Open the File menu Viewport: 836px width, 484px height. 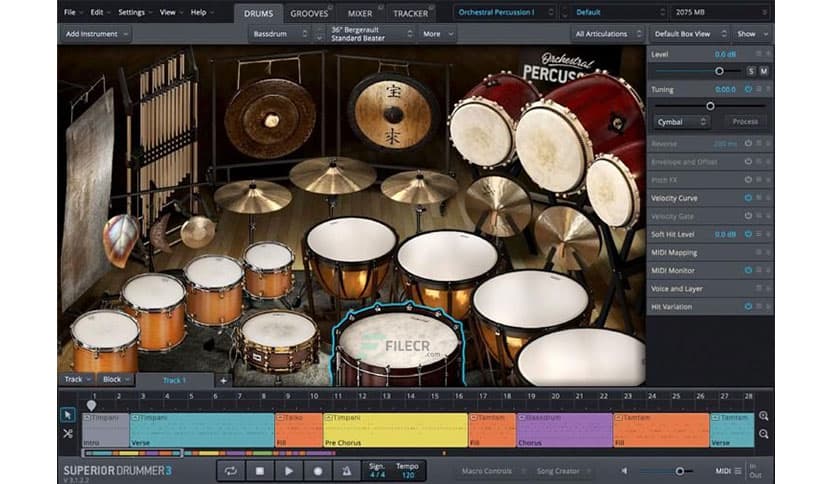point(73,12)
